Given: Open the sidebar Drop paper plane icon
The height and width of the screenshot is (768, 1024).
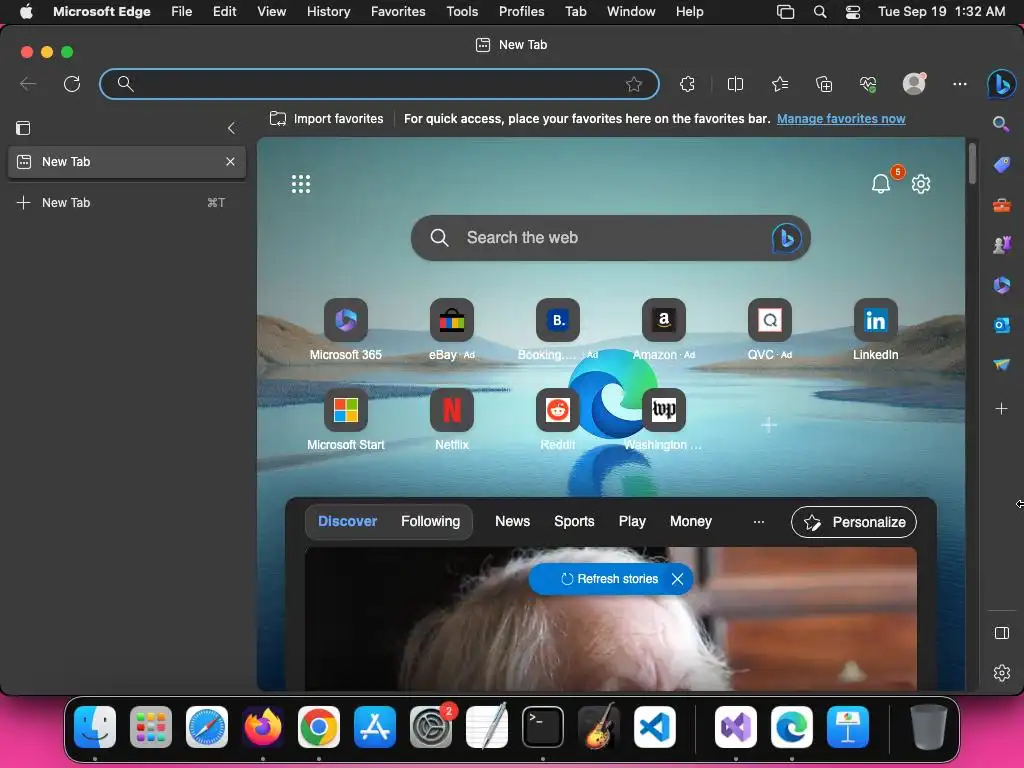Looking at the screenshot, I should click(x=1001, y=364).
